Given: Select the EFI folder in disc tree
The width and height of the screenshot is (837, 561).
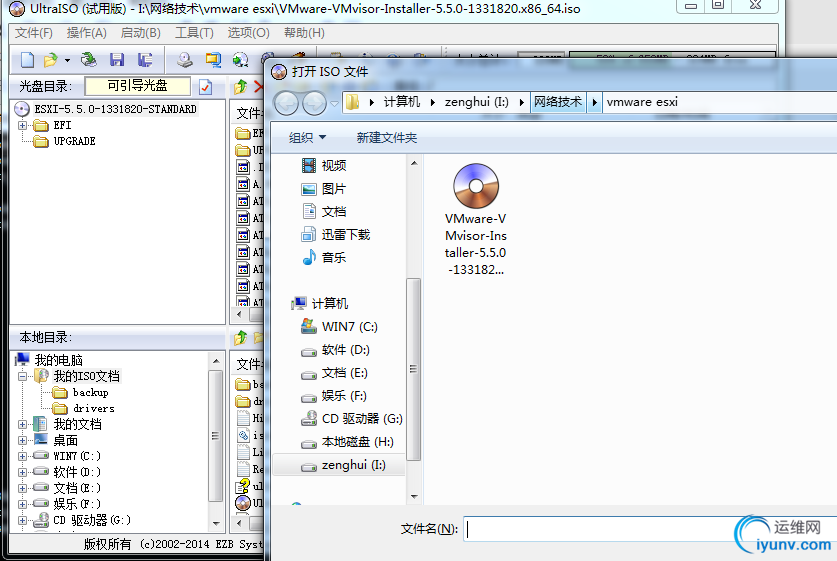Looking at the screenshot, I should coord(62,125).
